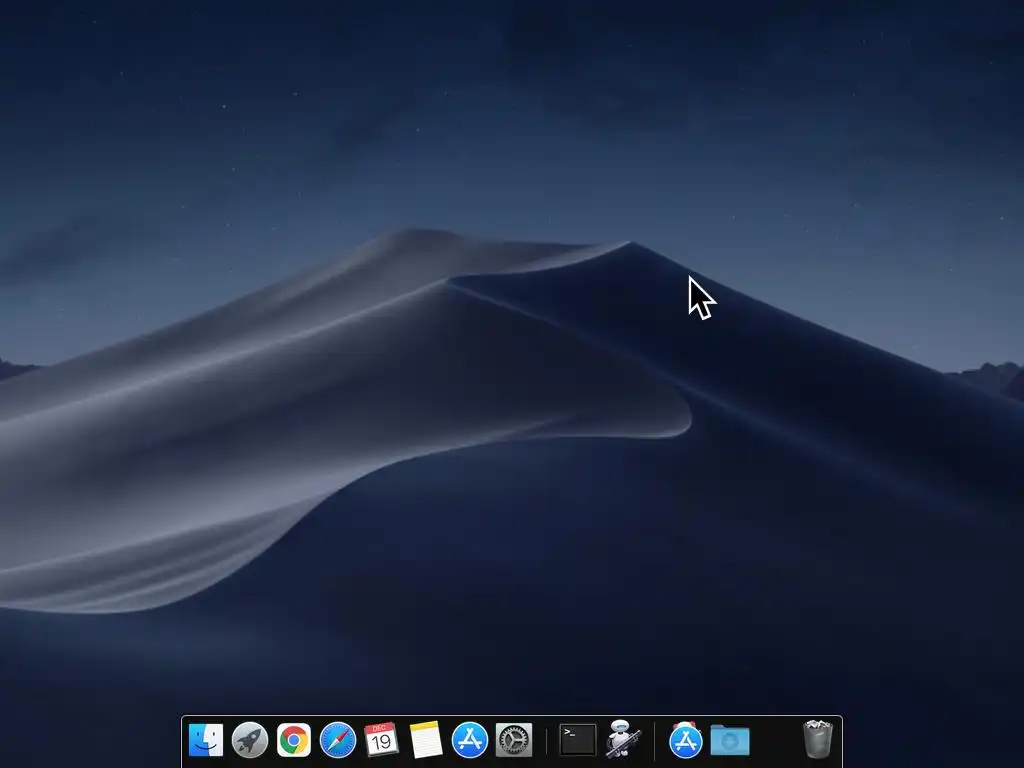The image size is (1024, 768).
Task: Open Calendar showing Dec 19
Action: click(x=381, y=740)
